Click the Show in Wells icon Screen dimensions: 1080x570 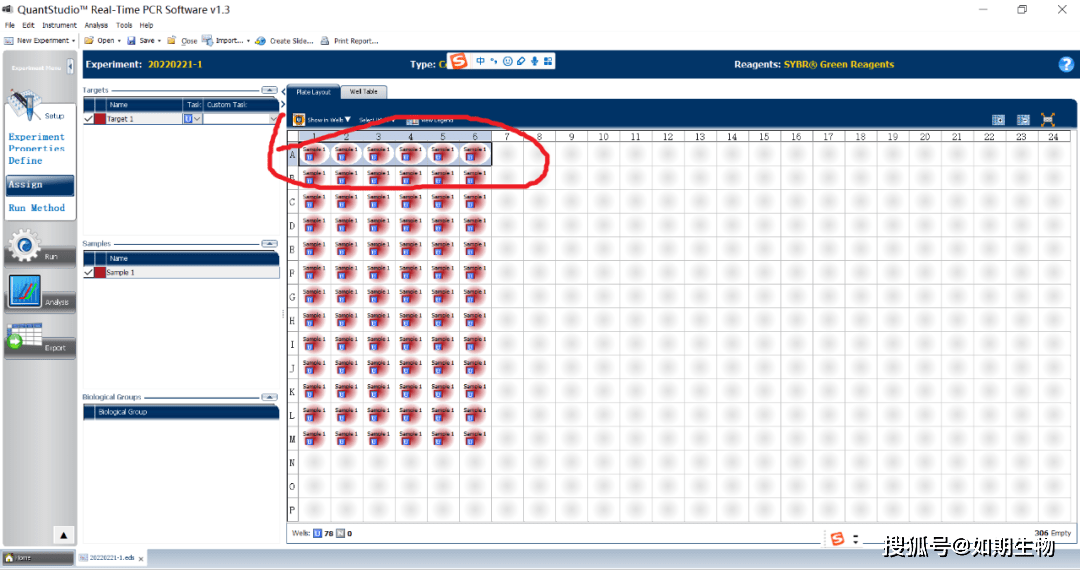coord(299,120)
